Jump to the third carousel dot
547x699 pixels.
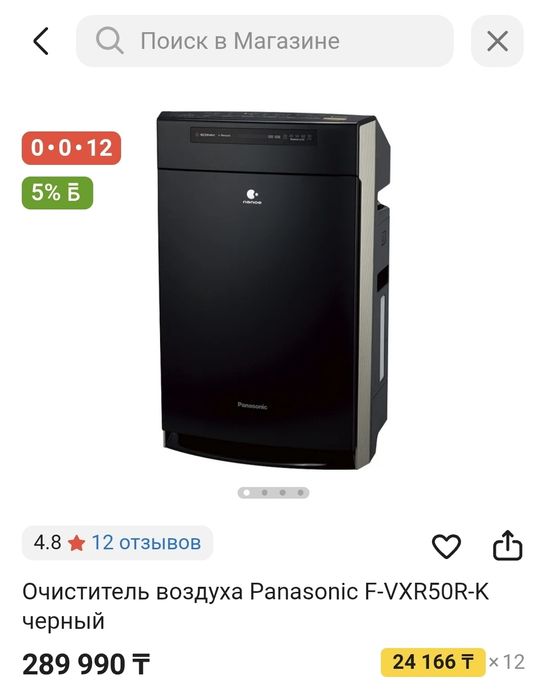tap(282, 493)
